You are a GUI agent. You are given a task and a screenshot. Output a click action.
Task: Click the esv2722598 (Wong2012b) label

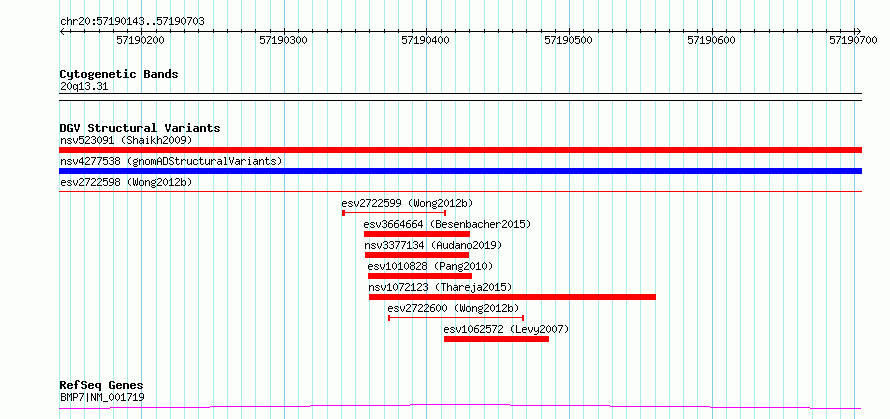coord(126,182)
